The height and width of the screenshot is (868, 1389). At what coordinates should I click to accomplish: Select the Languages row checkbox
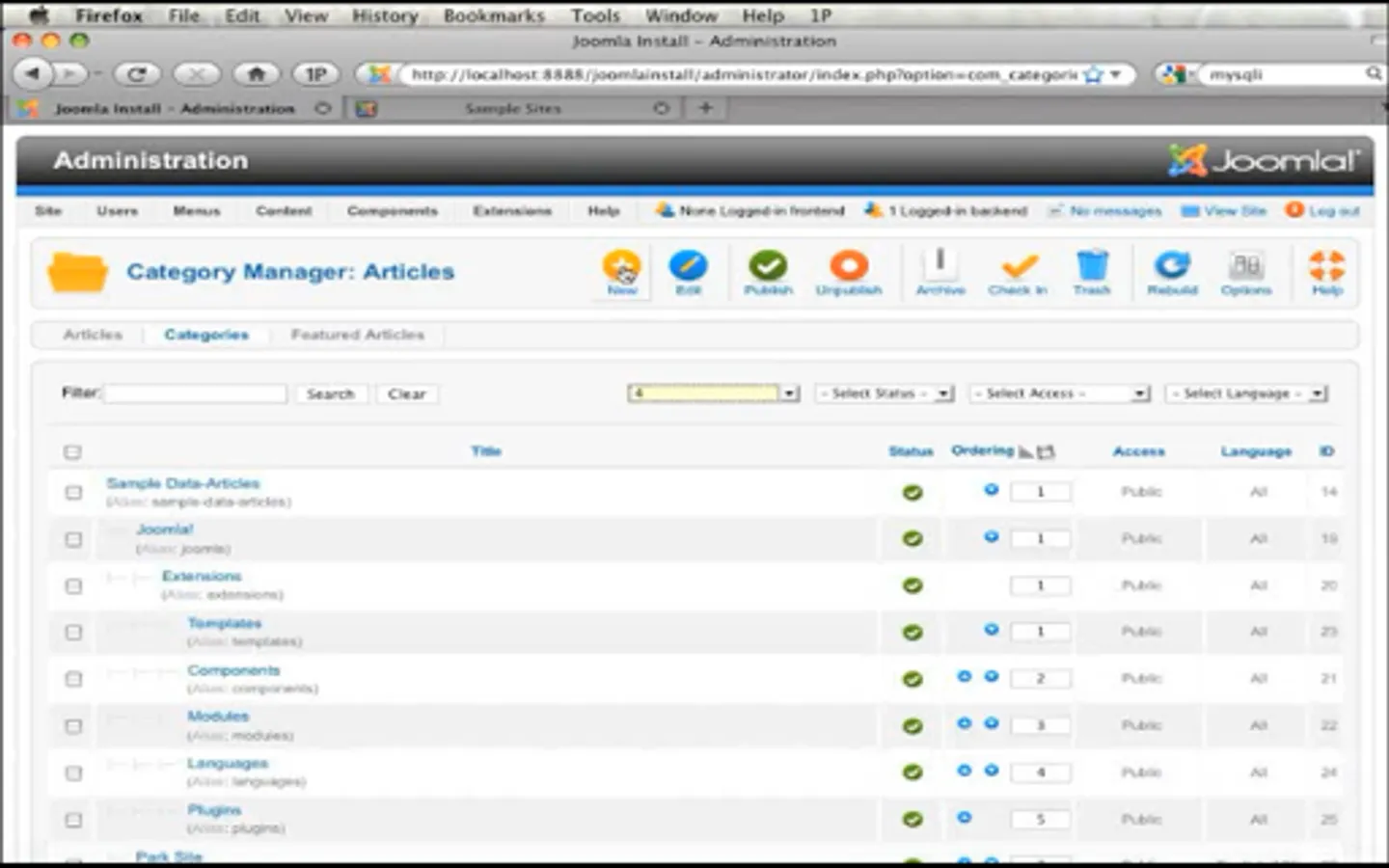point(73,773)
